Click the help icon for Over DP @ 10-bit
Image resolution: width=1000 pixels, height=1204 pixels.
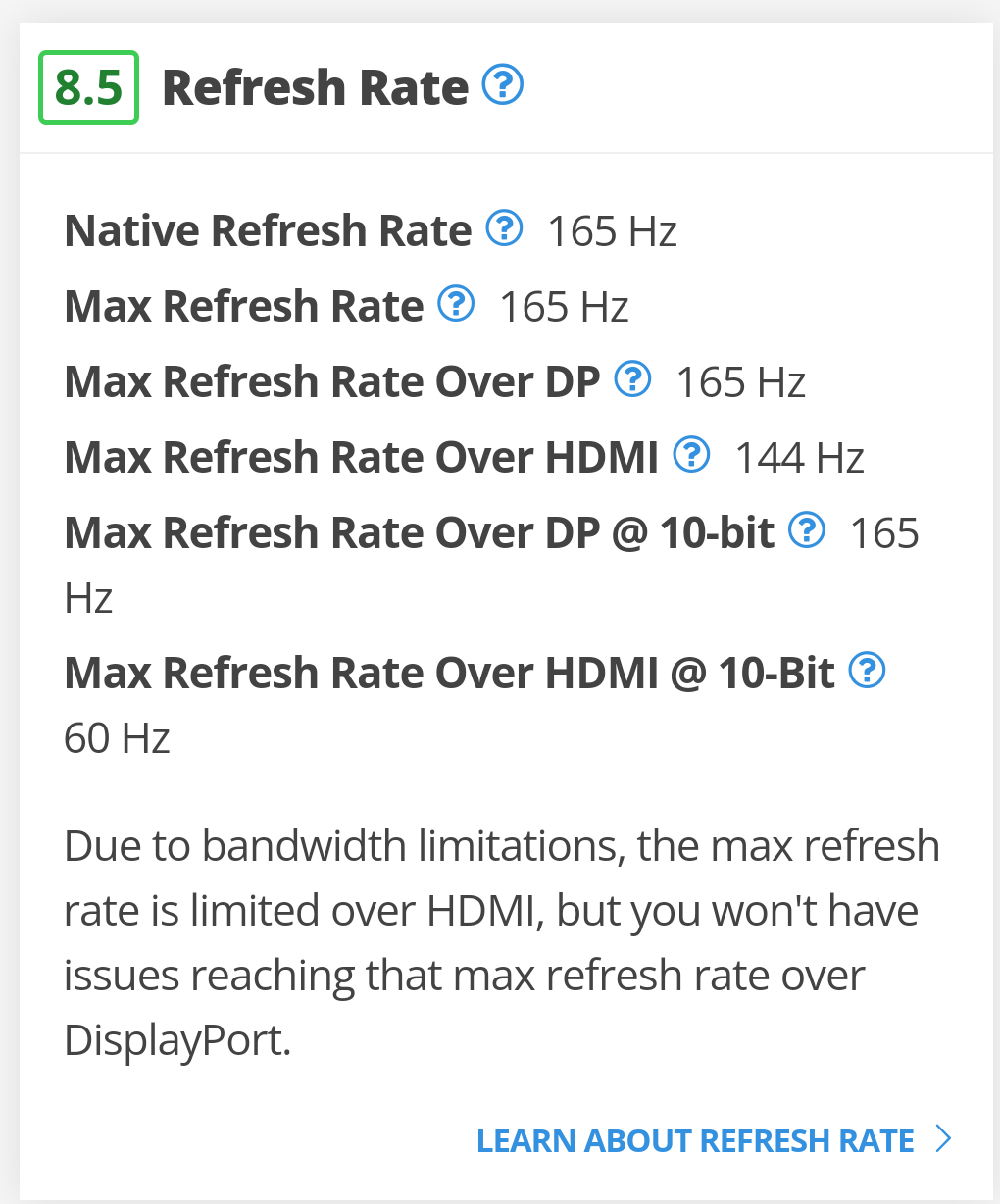pyautogui.click(x=807, y=530)
